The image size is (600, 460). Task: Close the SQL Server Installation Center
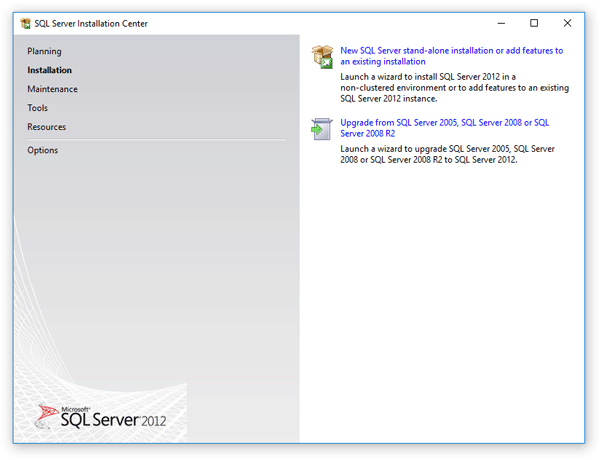coord(567,23)
